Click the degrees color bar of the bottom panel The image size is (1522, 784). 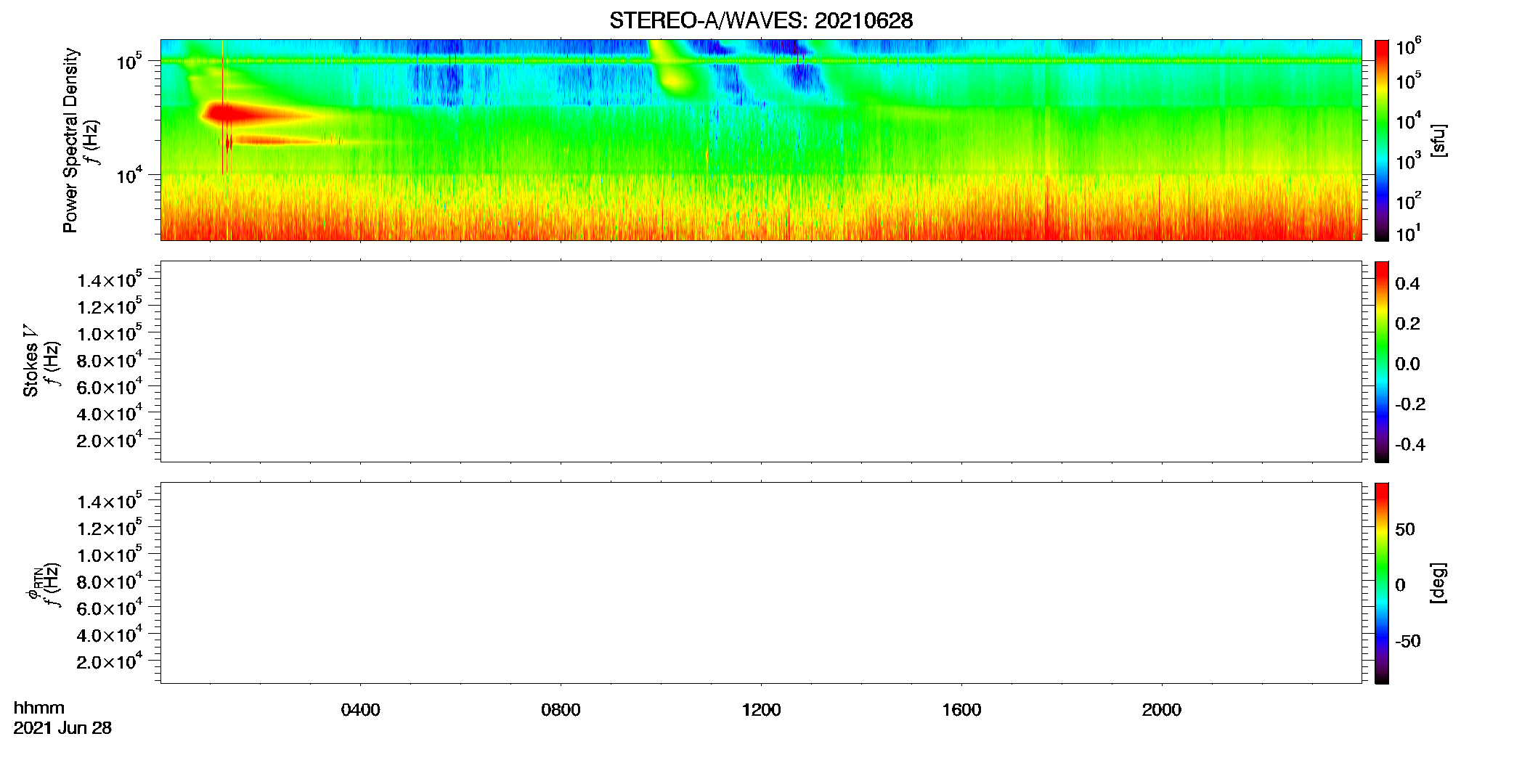(1381, 583)
